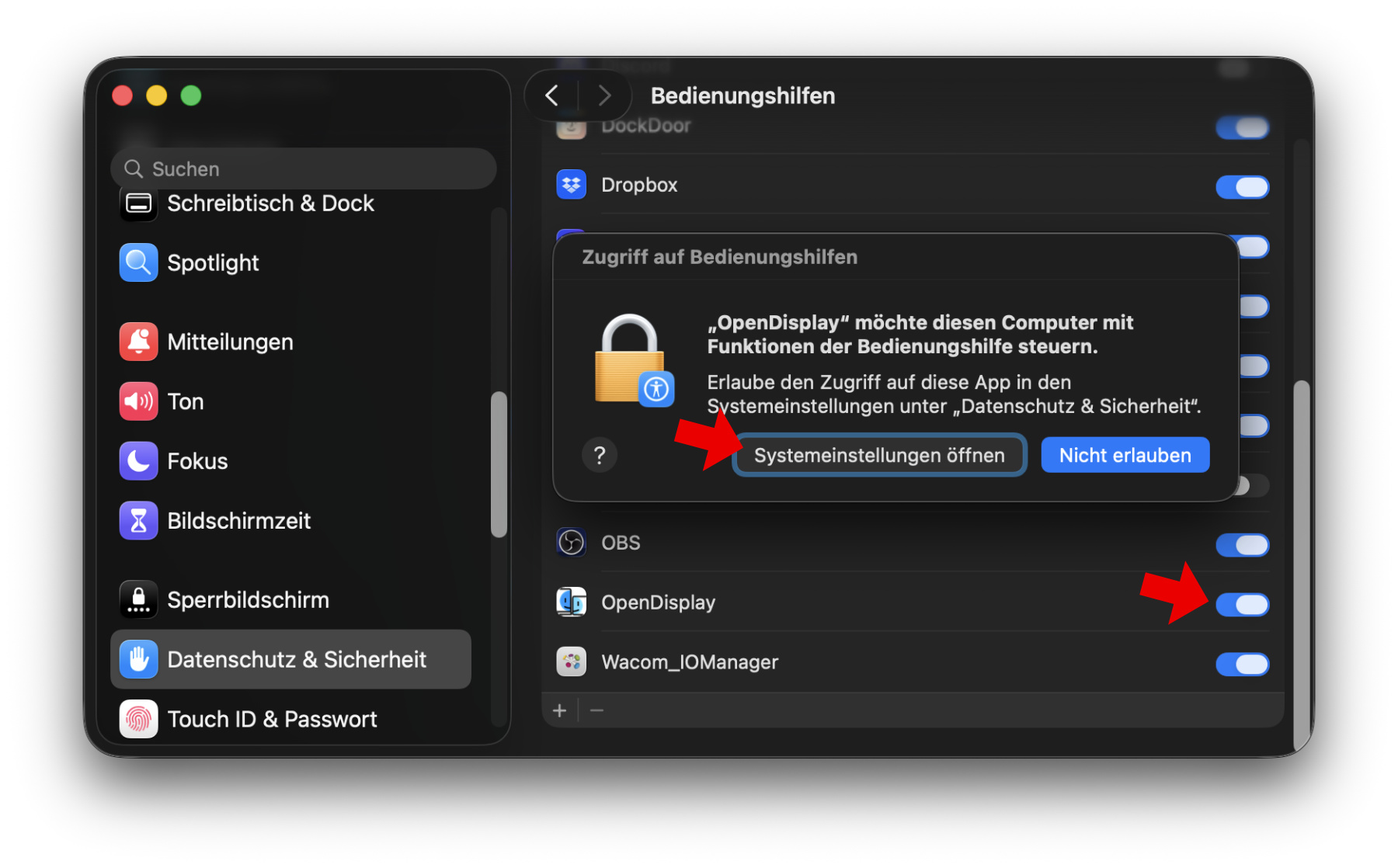Screen dimensions: 1398x868
Task: Remove an app with the minus button
Action: [x=596, y=710]
